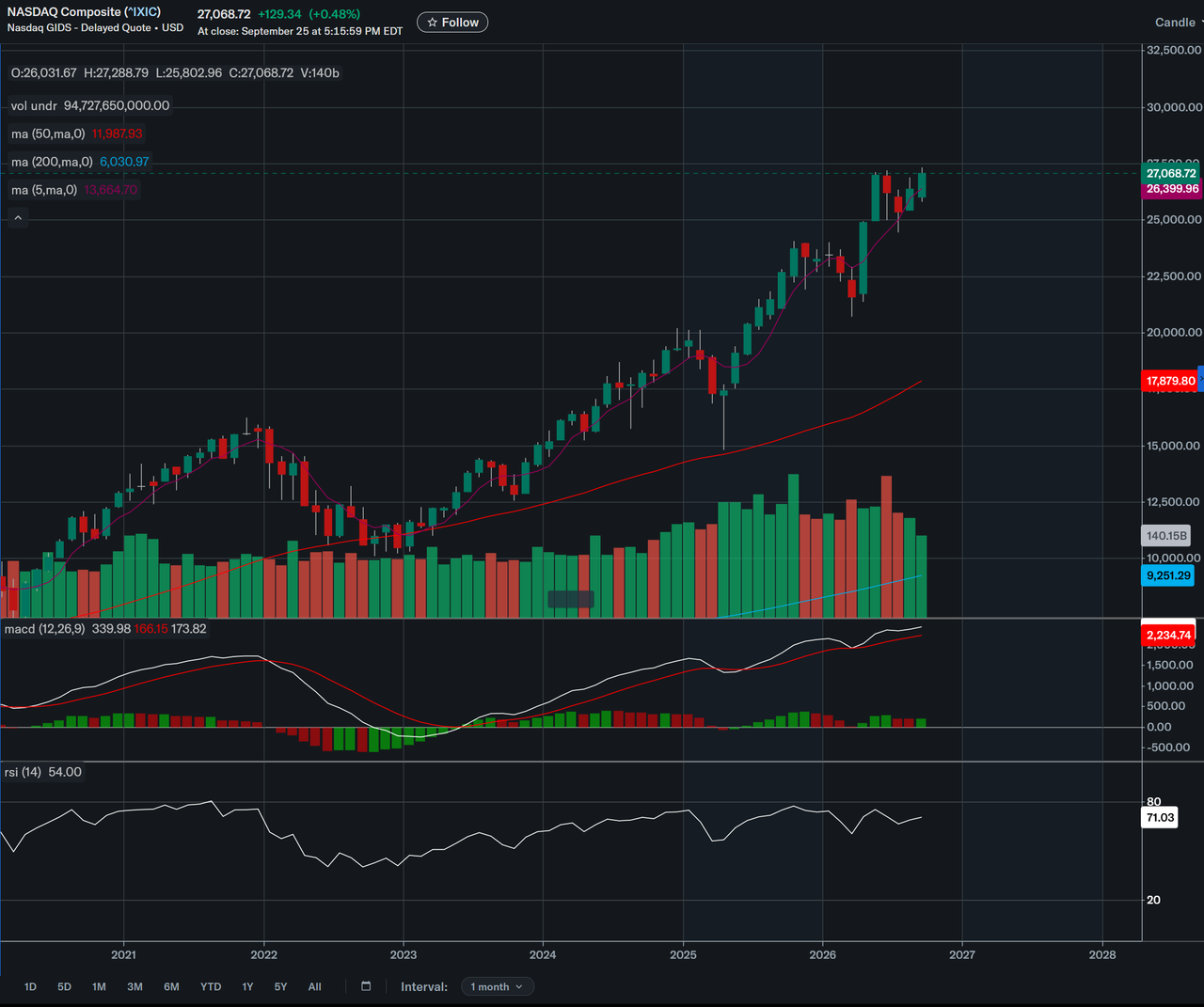Follow the NASDAQ Composite index
This screenshot has height=1007, width=1204.
click(x=452, y=23)
